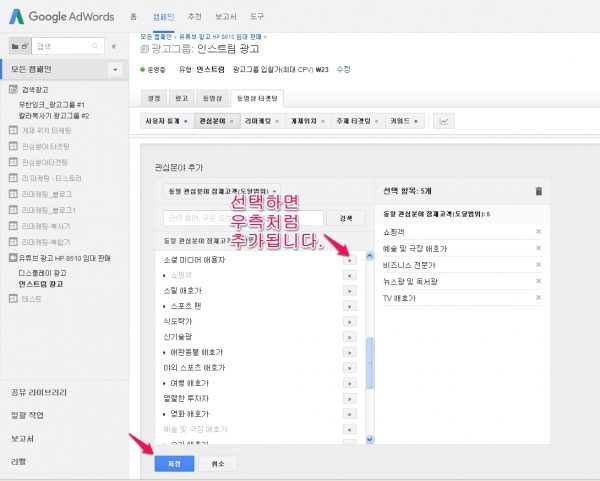Click the scroll-down arrow of interest list
This screenshot has width=600, height=481.
370,439
